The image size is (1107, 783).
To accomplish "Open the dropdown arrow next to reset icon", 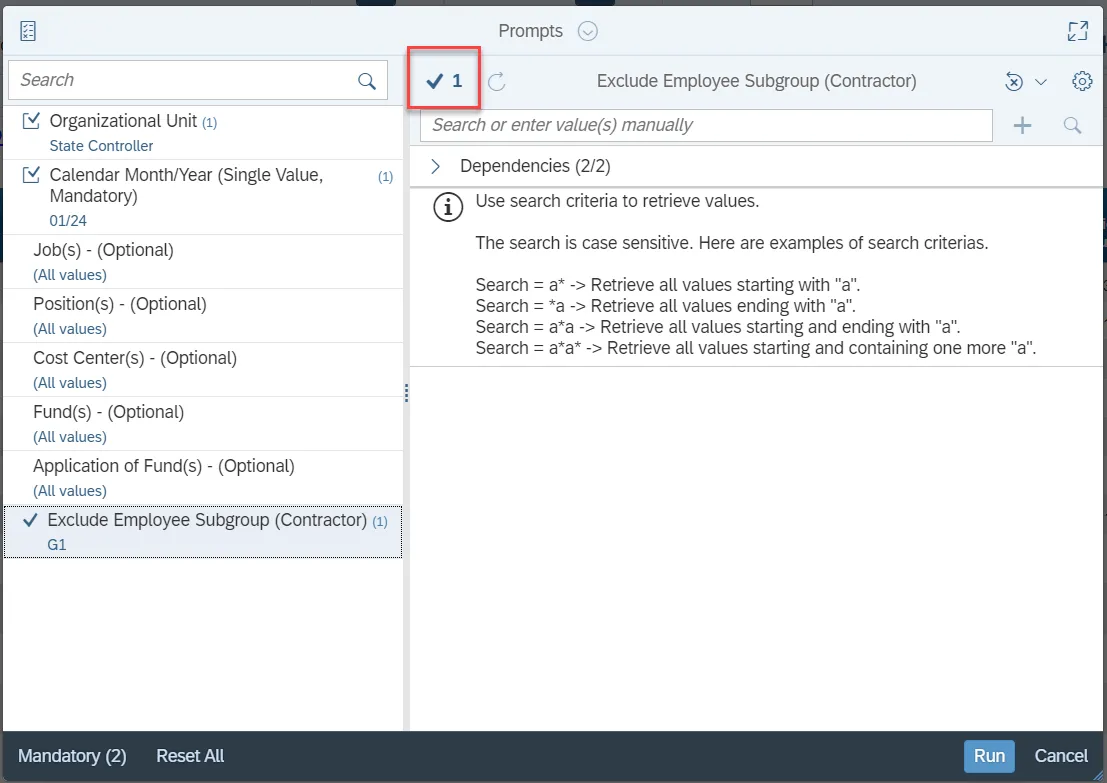I will click(1041, 82).
